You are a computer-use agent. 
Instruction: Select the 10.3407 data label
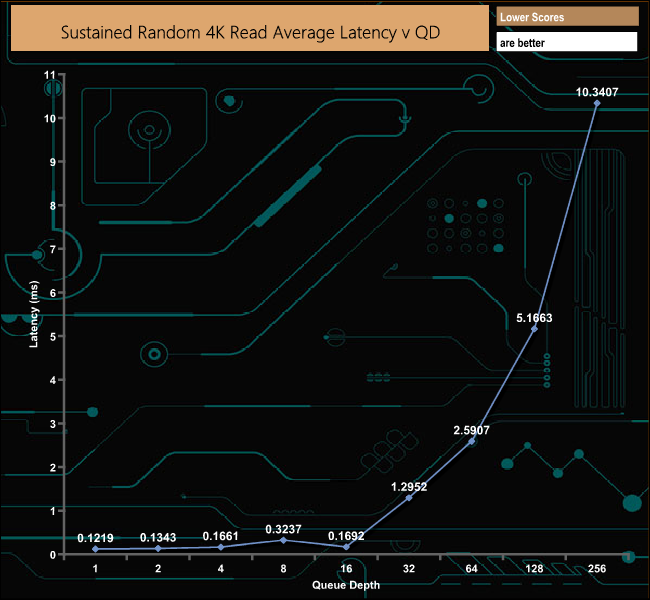pos(597,92)
